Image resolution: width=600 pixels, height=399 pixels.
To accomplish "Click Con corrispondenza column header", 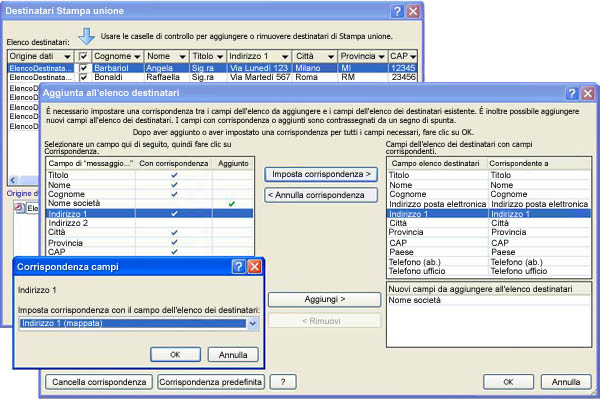I will [174, 163].
